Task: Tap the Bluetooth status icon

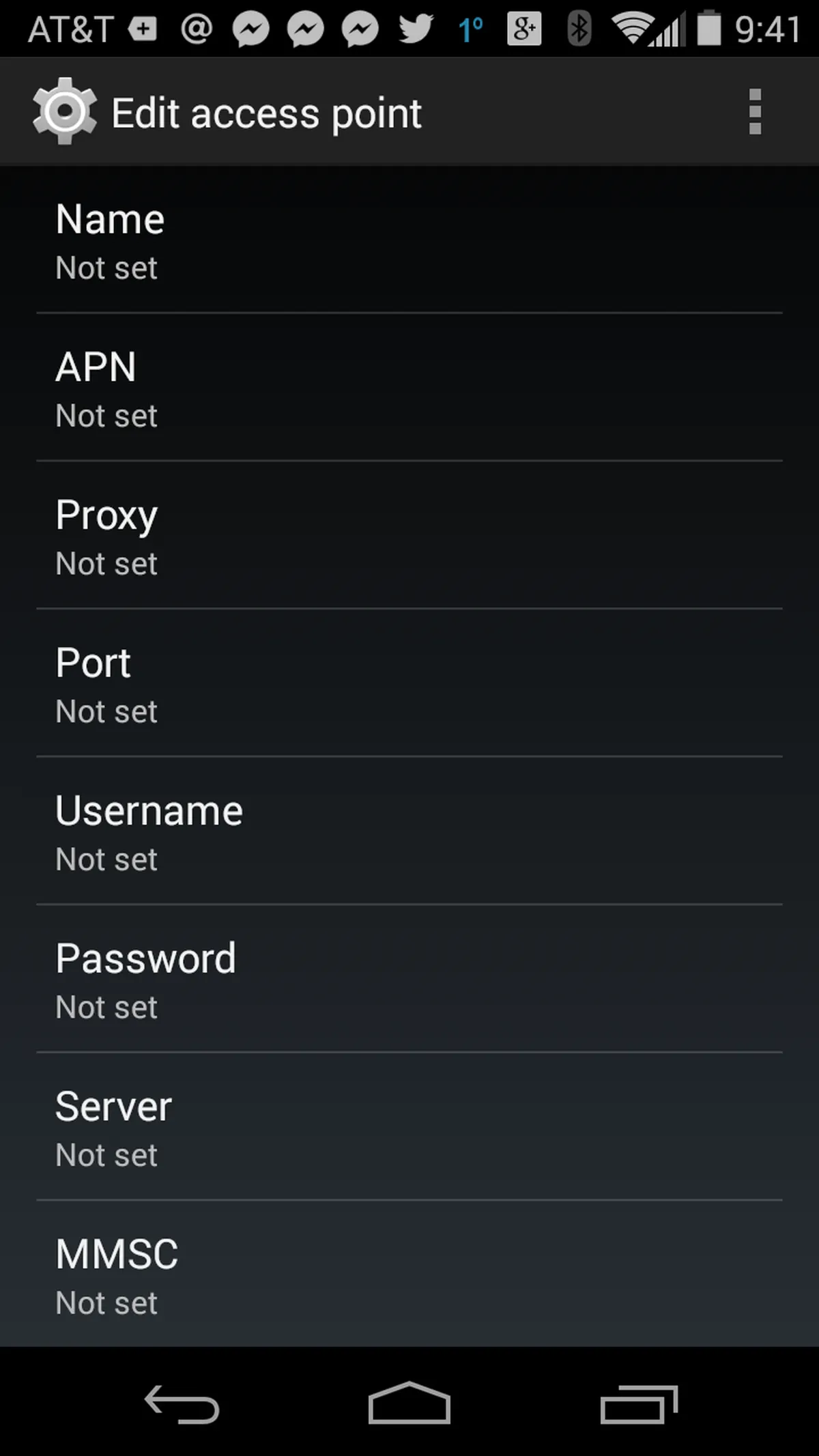Action: pyautogui.click(x=579, y=29)
